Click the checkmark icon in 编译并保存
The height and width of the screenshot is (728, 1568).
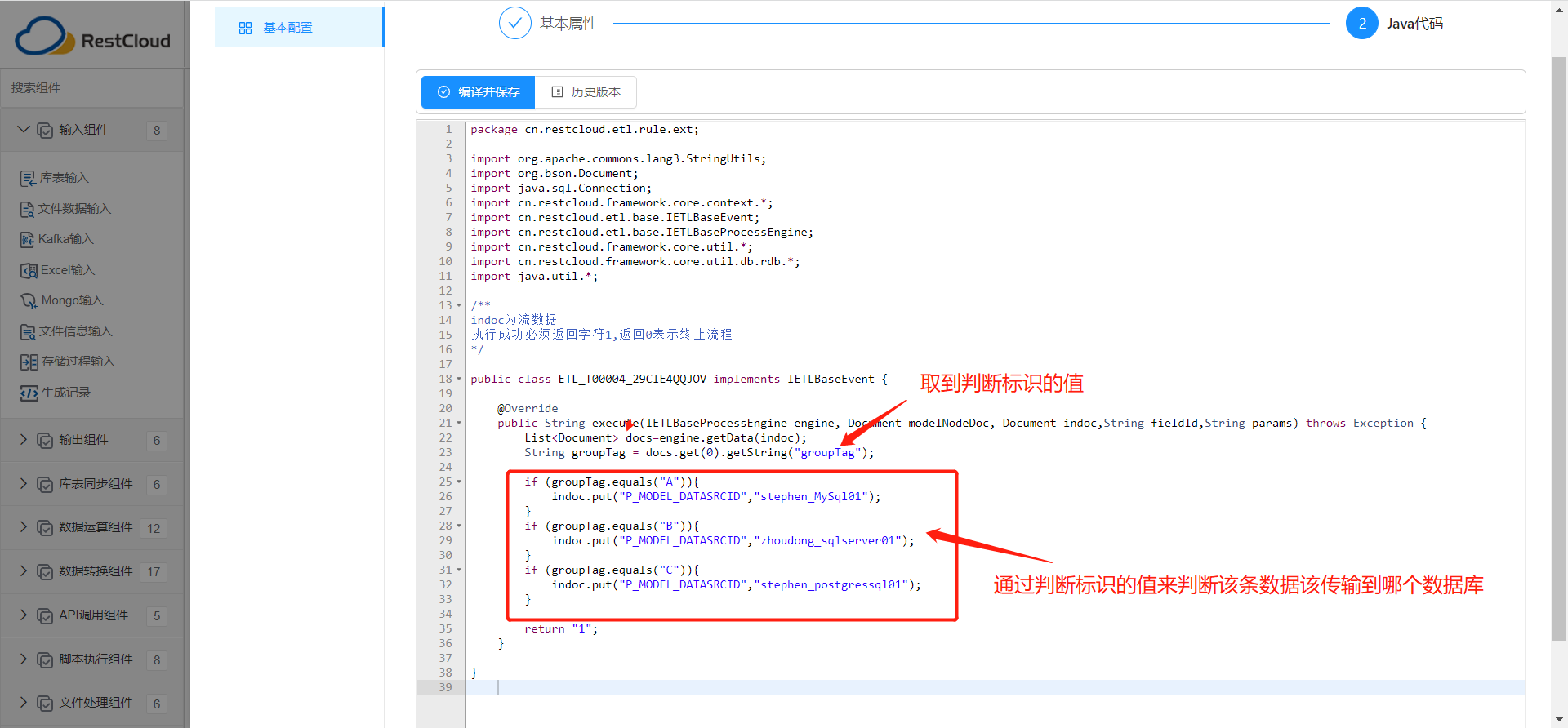coord(443,92)
